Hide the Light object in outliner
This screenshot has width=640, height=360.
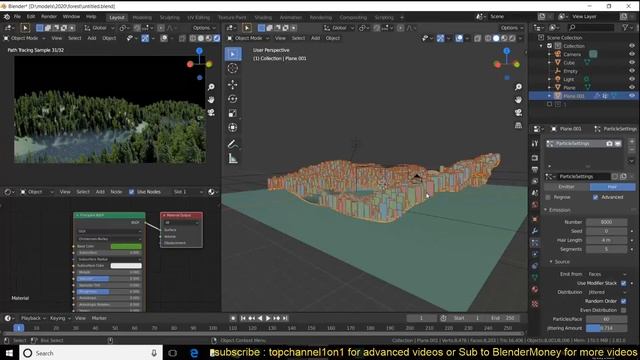tap(632, 79)
